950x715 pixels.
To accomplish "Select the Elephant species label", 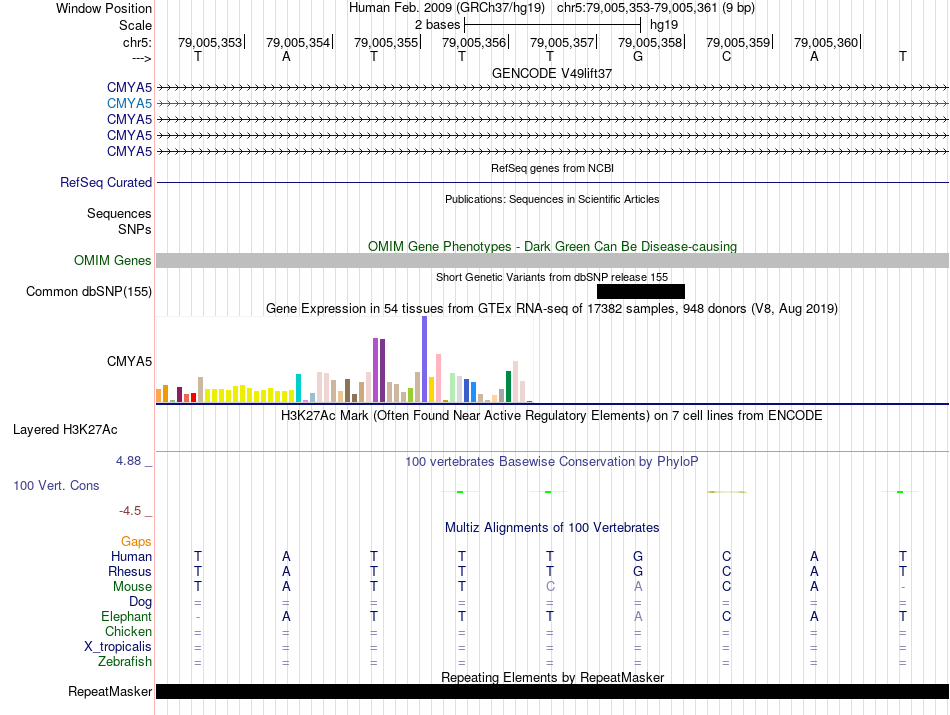I will click(126, 617).
